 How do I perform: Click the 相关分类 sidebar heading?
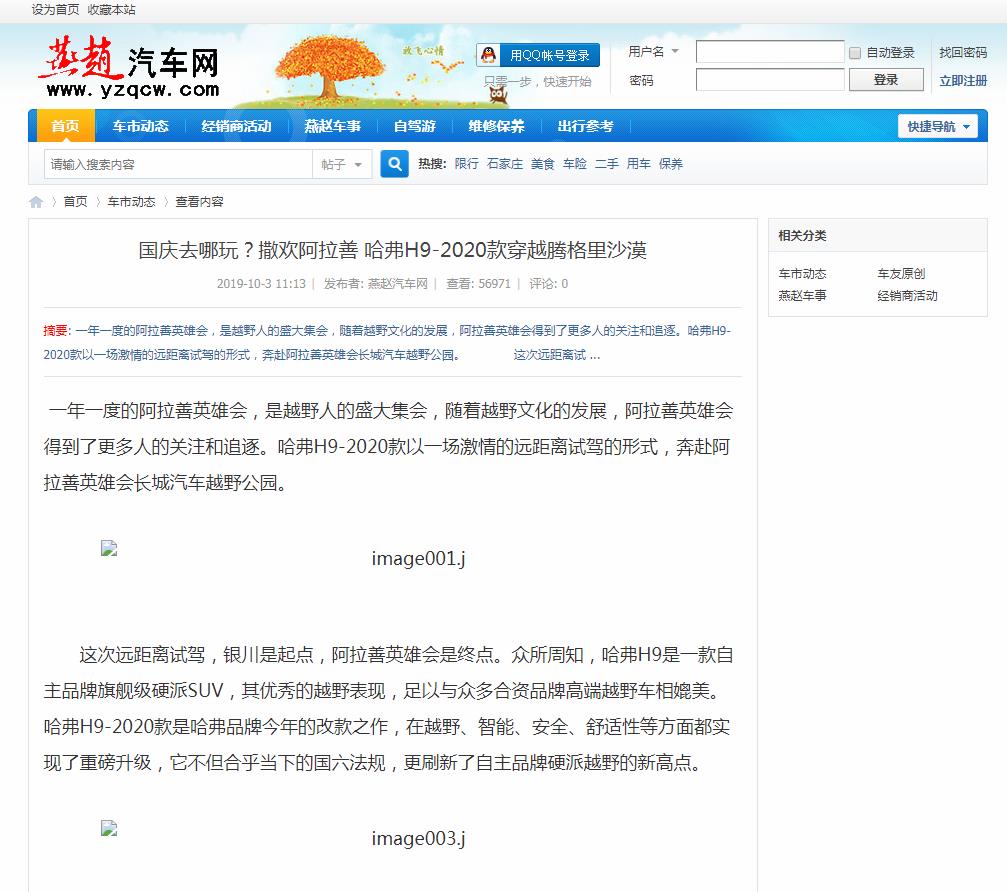coord(802,236)
